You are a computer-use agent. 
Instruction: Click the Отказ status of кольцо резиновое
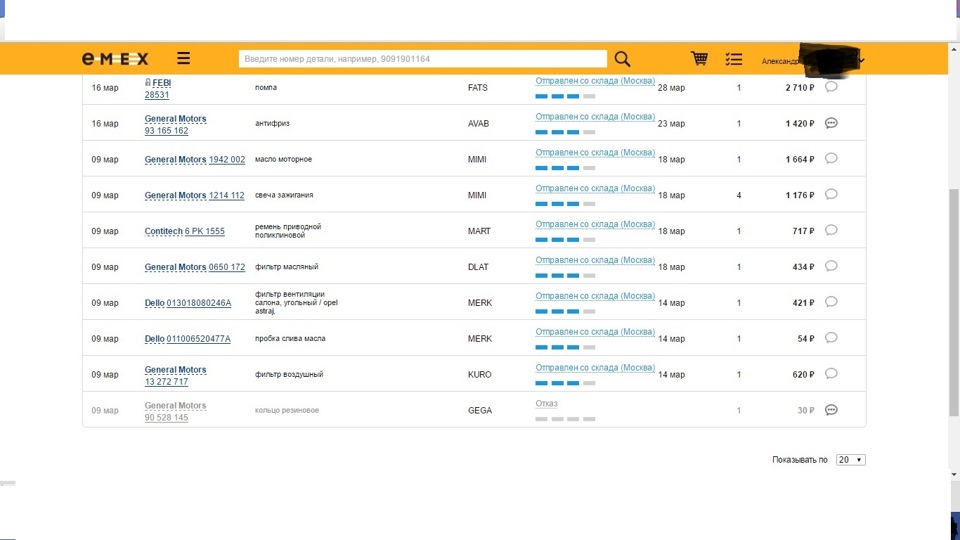[546, 403]
